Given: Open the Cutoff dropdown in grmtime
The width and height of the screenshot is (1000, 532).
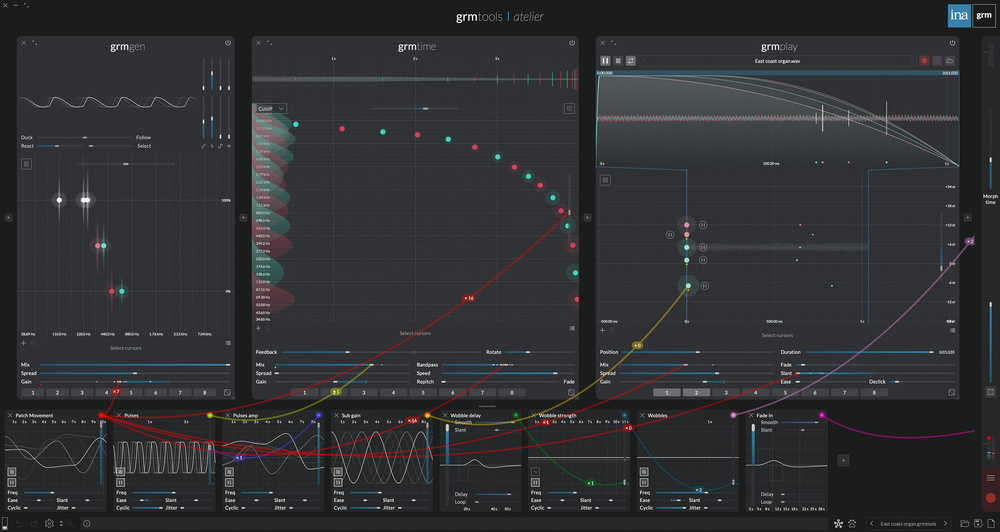Looking at the screenshot, I should coord(269,108).
